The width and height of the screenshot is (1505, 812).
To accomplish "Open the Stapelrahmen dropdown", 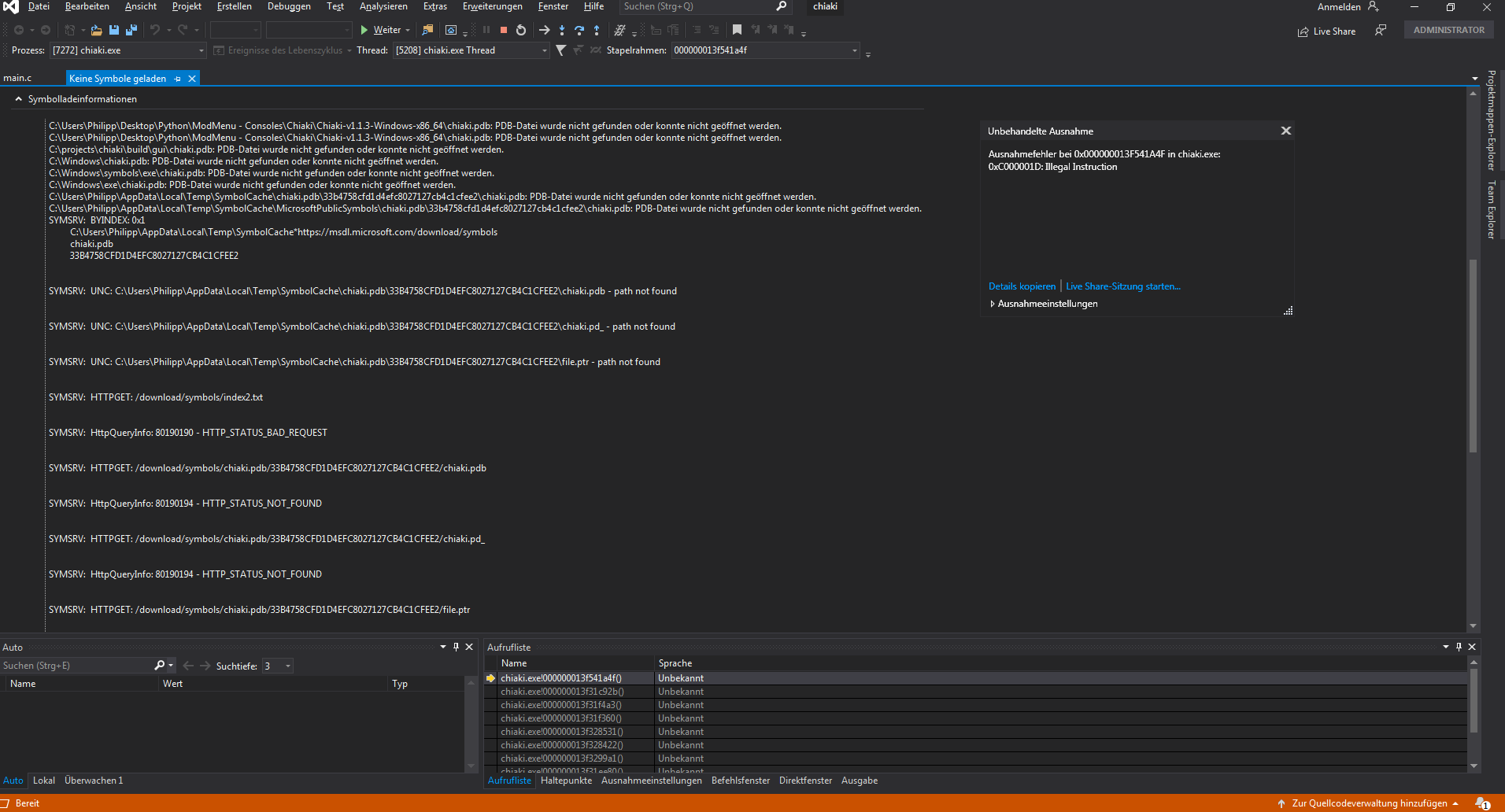I will (x=854, y=50).
